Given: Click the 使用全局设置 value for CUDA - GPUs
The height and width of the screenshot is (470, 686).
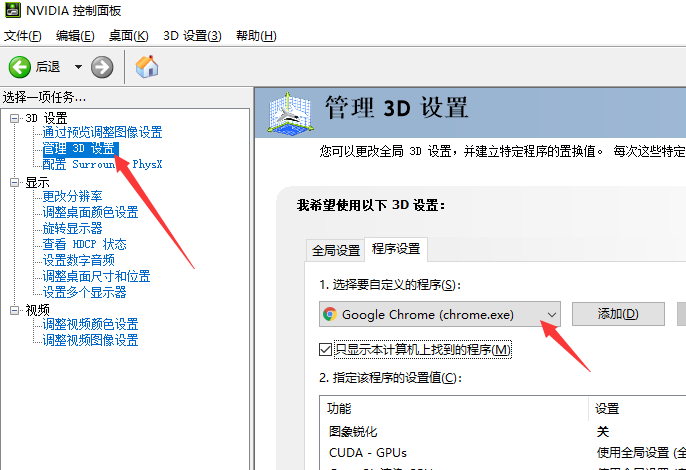Looking at the screenshot, I should click(640, 452).
